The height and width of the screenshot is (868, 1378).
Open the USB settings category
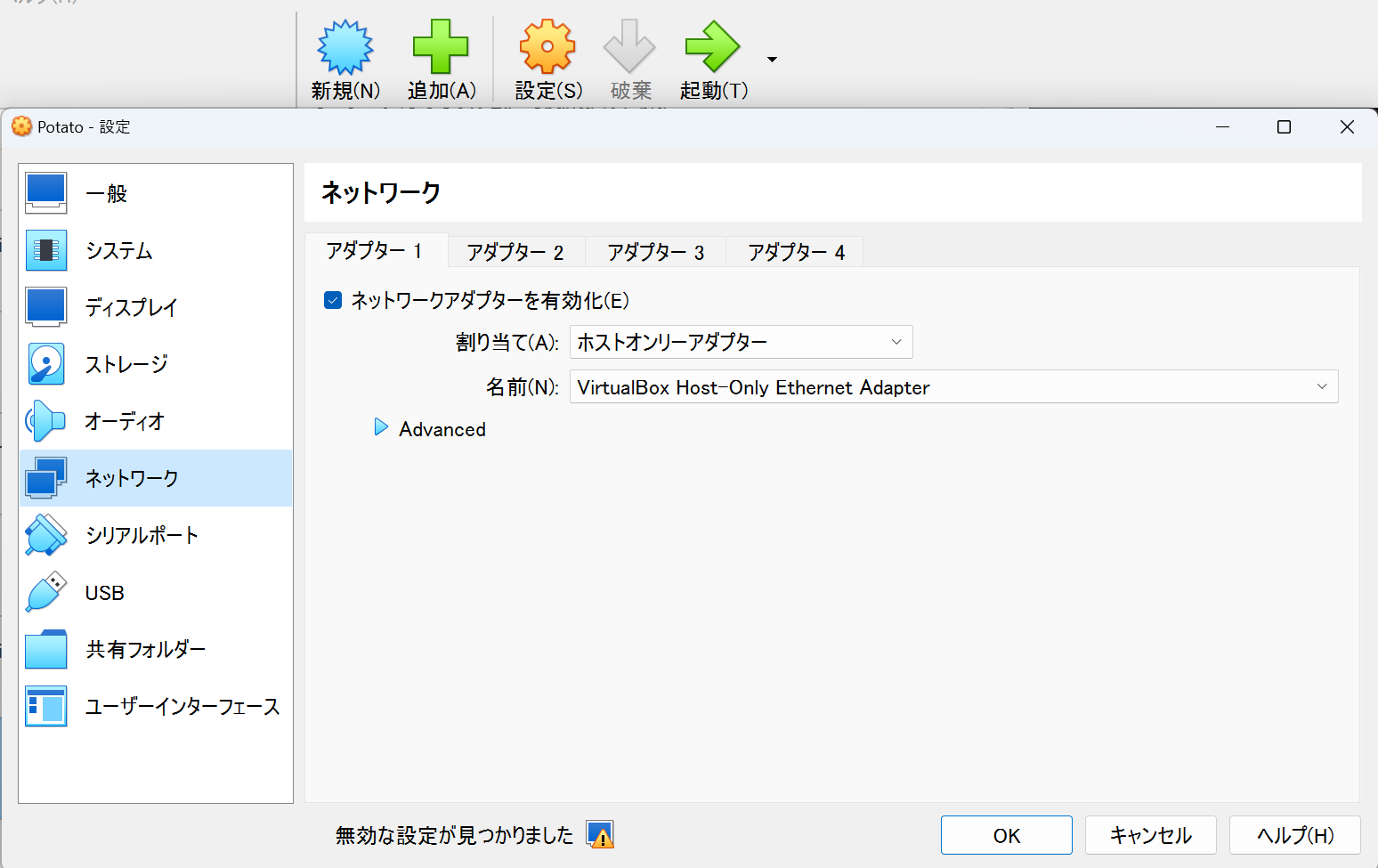(156, 592)
